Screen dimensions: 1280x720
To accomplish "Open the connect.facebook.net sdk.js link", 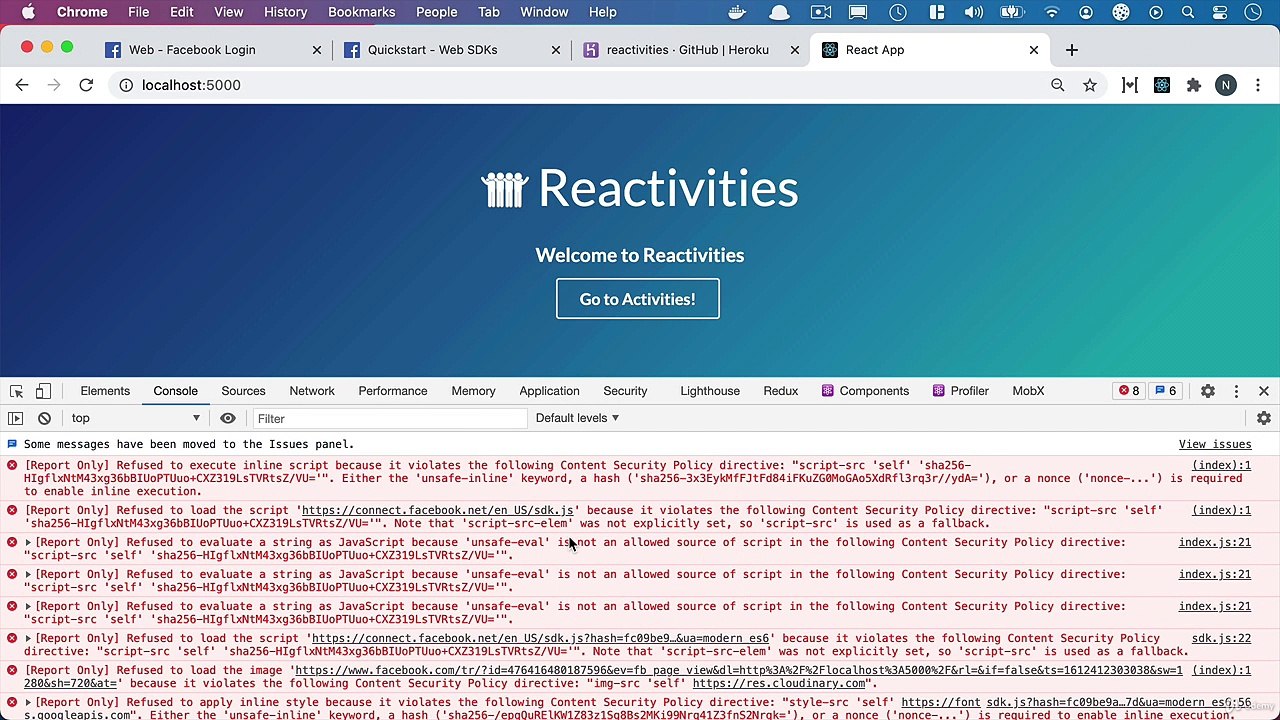I will coord(438,510).
